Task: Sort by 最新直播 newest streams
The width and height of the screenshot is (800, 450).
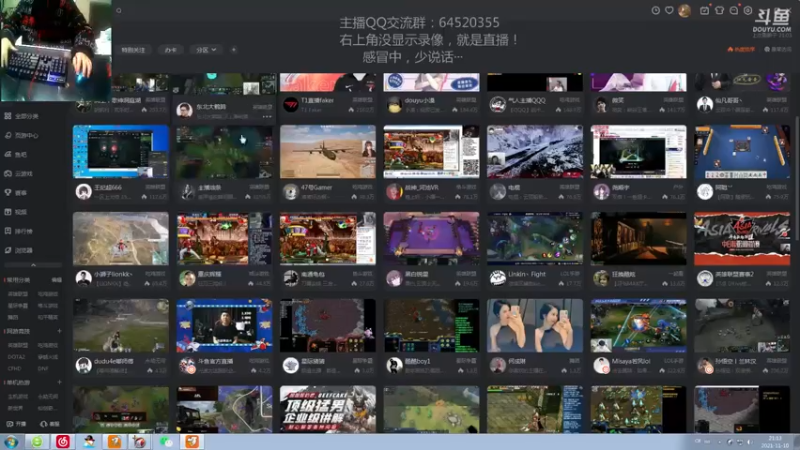Action: point(778,49)
